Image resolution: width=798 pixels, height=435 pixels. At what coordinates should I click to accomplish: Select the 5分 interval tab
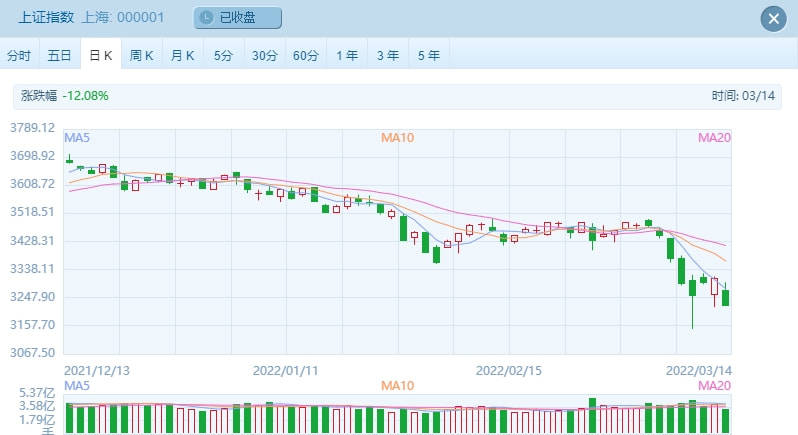click(223, 55)
